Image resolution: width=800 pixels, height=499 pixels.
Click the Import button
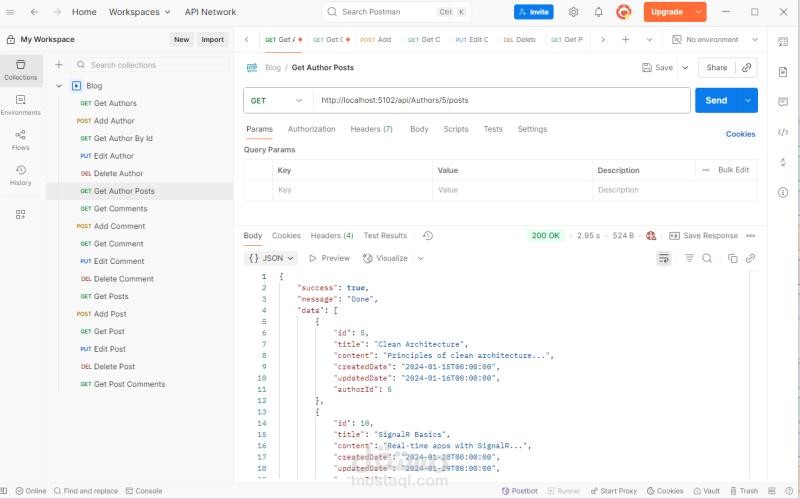pos(212,39)
